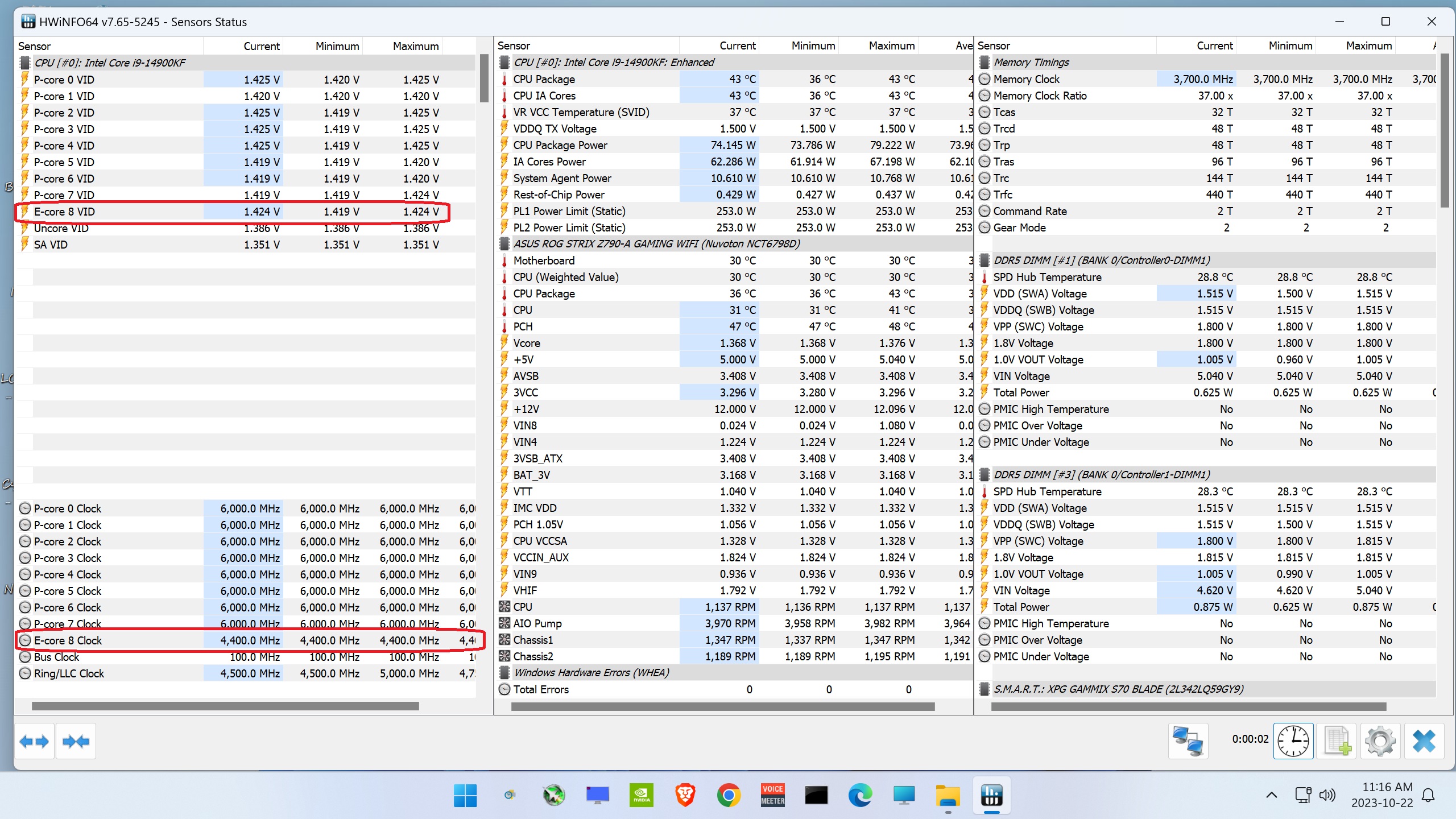This screenshot has width=1456, height=819.
Task: Show hidden tray icons chevron
Action: tap(1272, 795)
